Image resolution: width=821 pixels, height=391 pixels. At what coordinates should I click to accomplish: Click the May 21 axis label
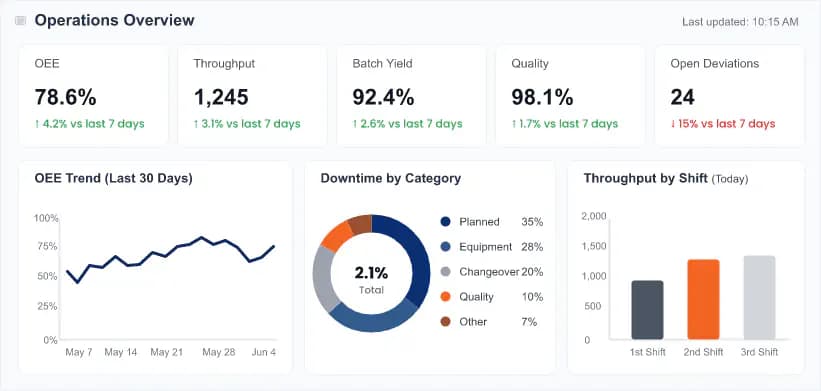[167, 352]
